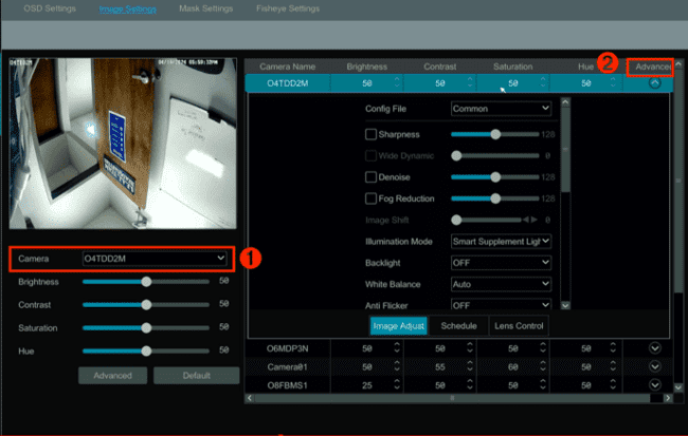
Task: Tick the Fog Reduction checkbox
Action: click(371, 198)
